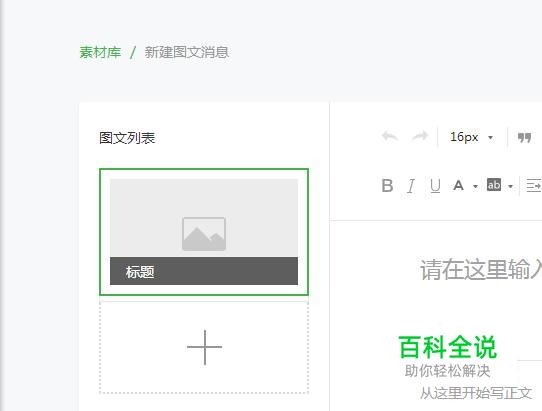The height and width of the screenshot is (411, 542).
Task: Toggle underline formatting
Action: tap(435, 186)
